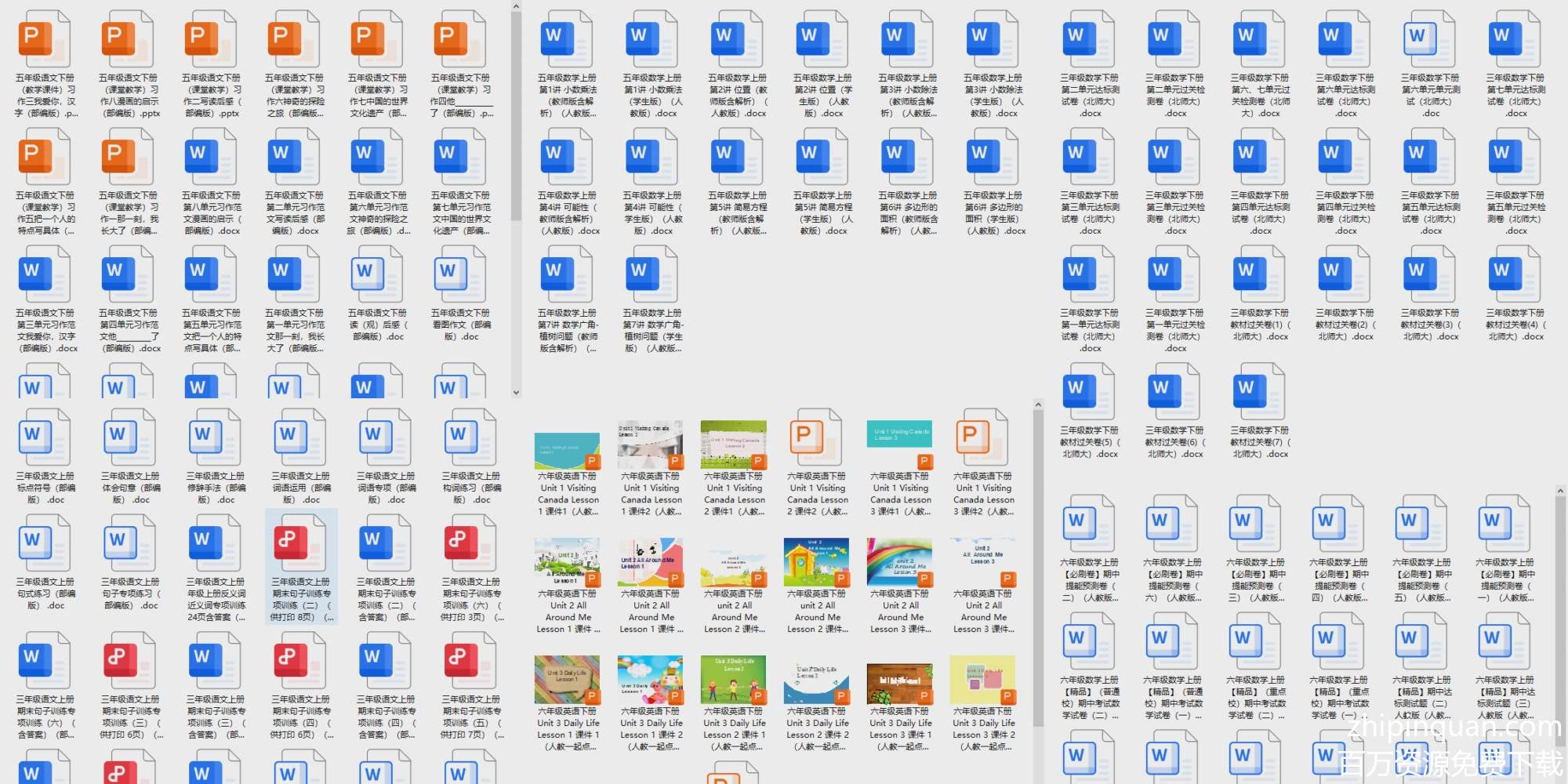The width and height of the screenshot is (1568, 784).
Task: Click the 六年级数学上册 panel scrollbar up arrow
Action: pyautogui.click(x=1560, y=491)
